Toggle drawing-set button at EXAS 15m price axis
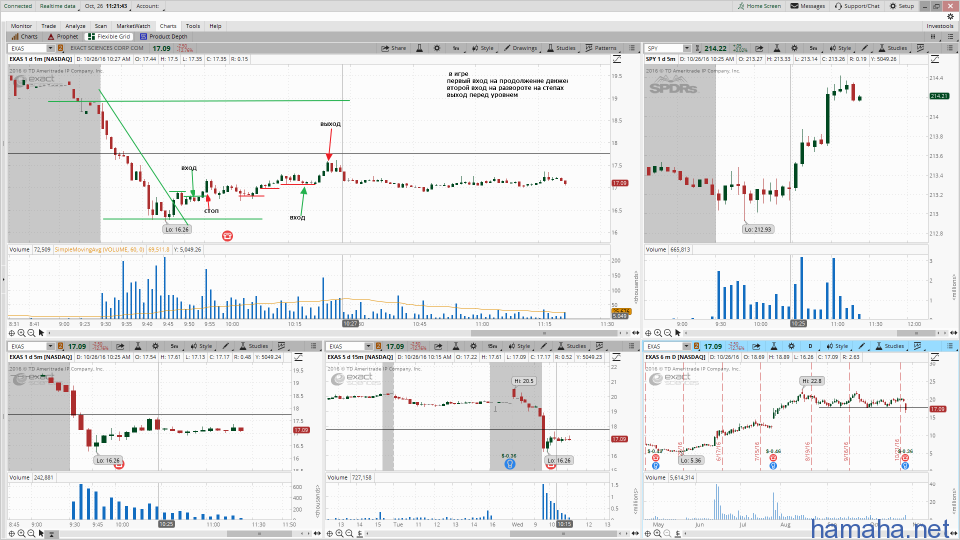The image size is (960, 540). 617,357
